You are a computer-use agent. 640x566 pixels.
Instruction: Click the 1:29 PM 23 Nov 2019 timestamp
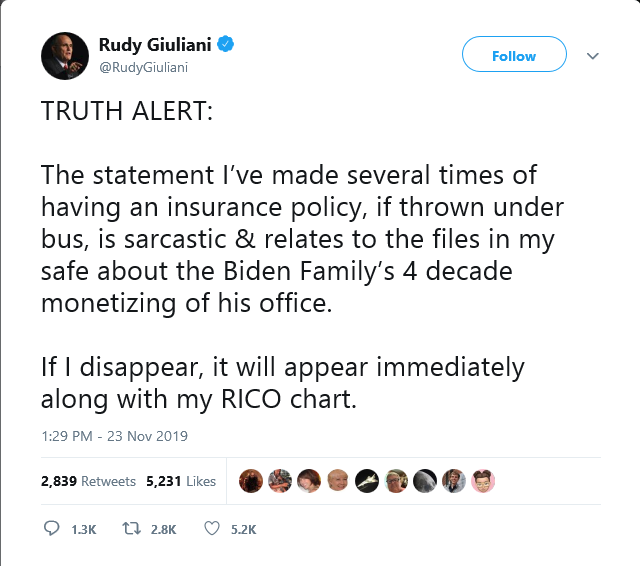114,436
